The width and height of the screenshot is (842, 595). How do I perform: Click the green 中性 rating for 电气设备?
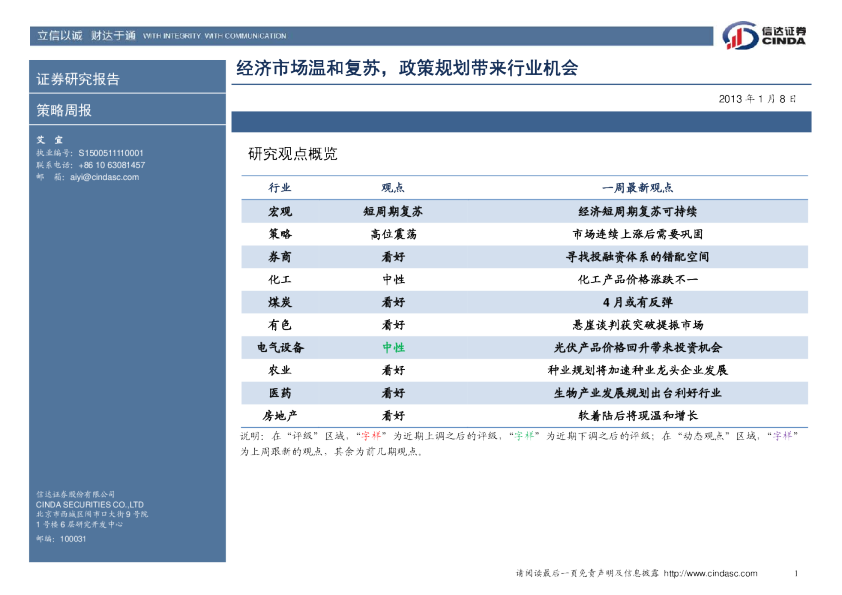click(393, 347)
